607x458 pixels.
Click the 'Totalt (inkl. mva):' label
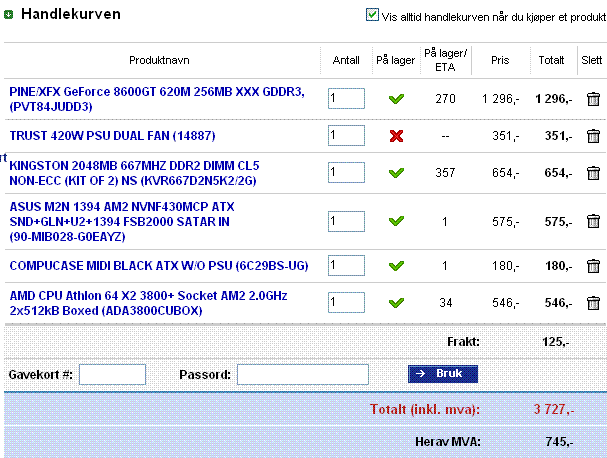[425, 410]
